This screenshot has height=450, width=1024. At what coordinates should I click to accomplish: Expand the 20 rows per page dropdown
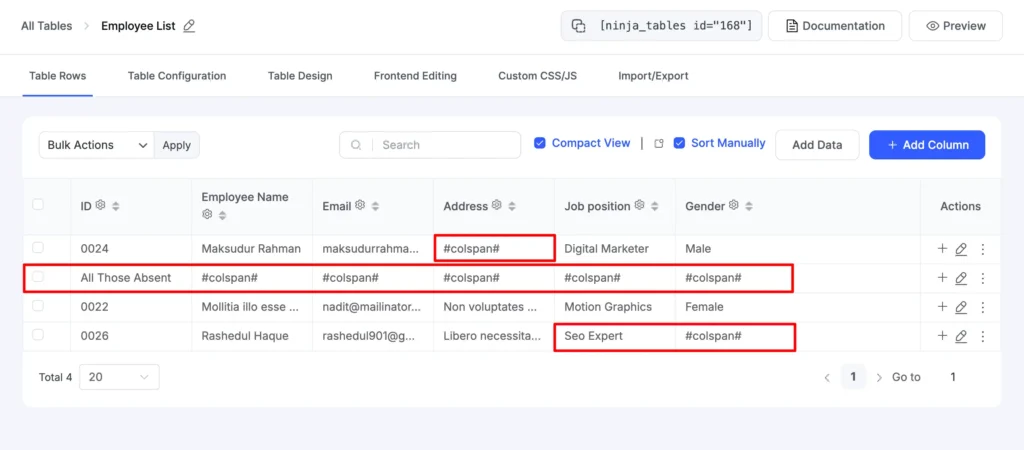pyautogui.click(x=120, y=377)
